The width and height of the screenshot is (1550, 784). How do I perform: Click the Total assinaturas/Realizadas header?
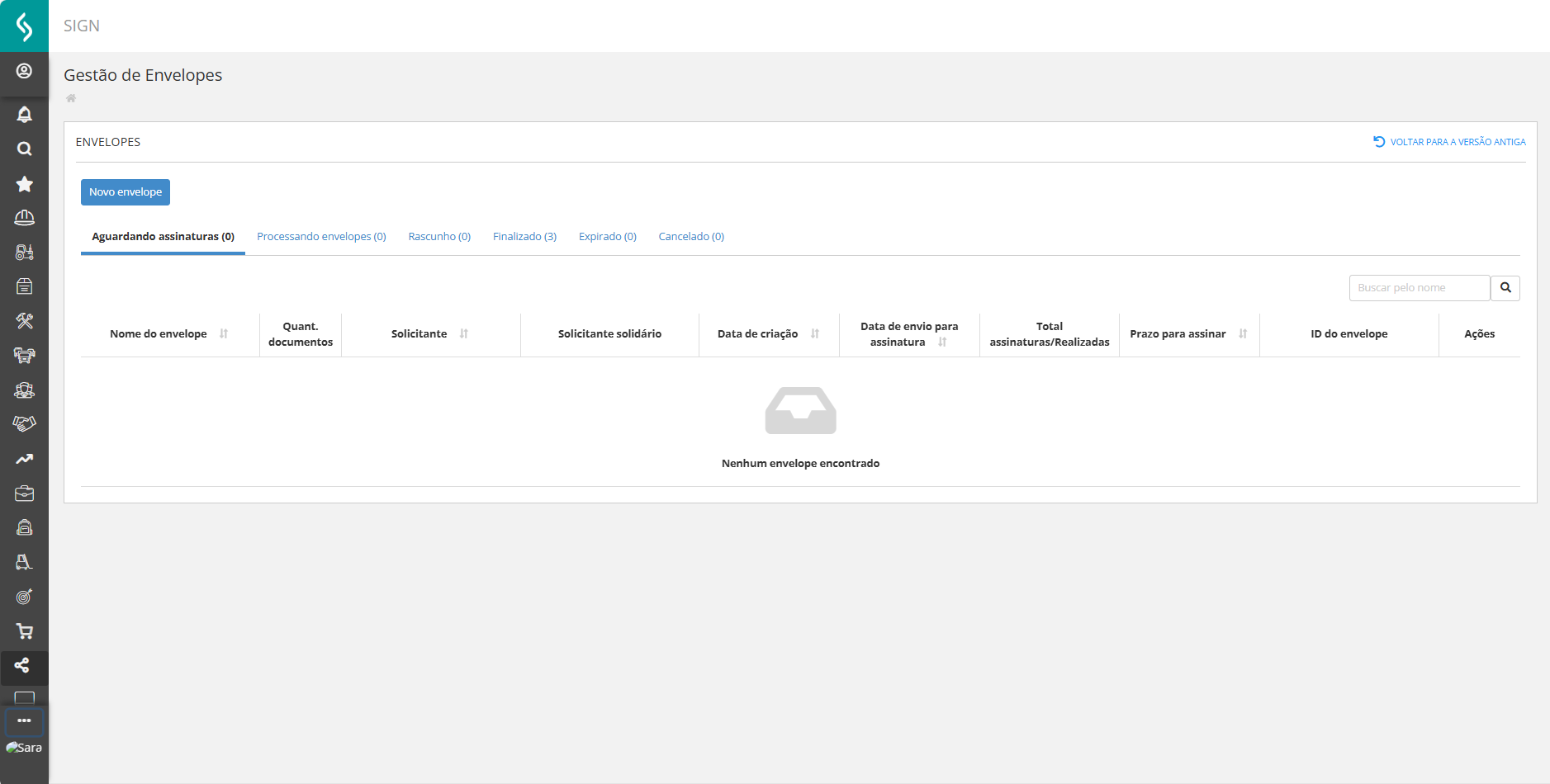pos(1050,334)
